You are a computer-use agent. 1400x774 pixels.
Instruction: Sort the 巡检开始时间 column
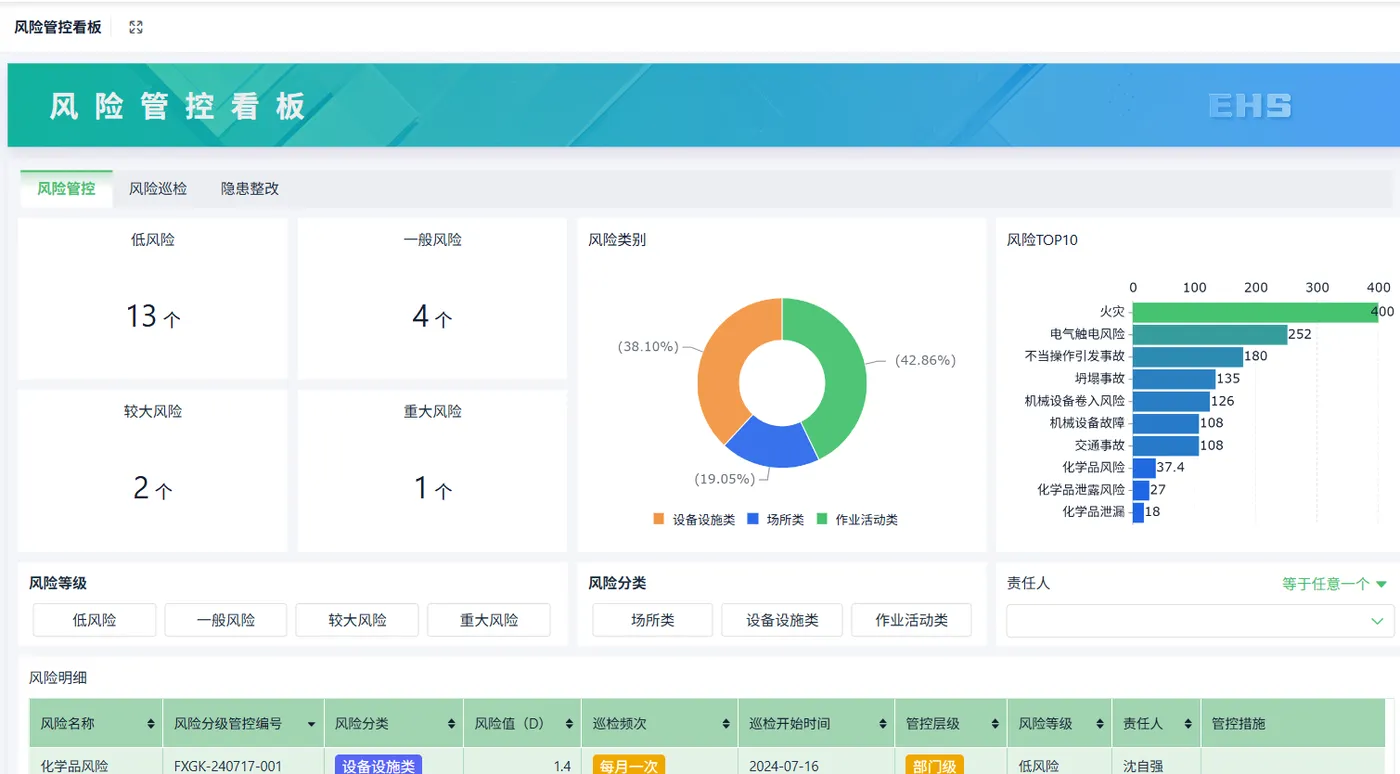[x=883, y=724]
